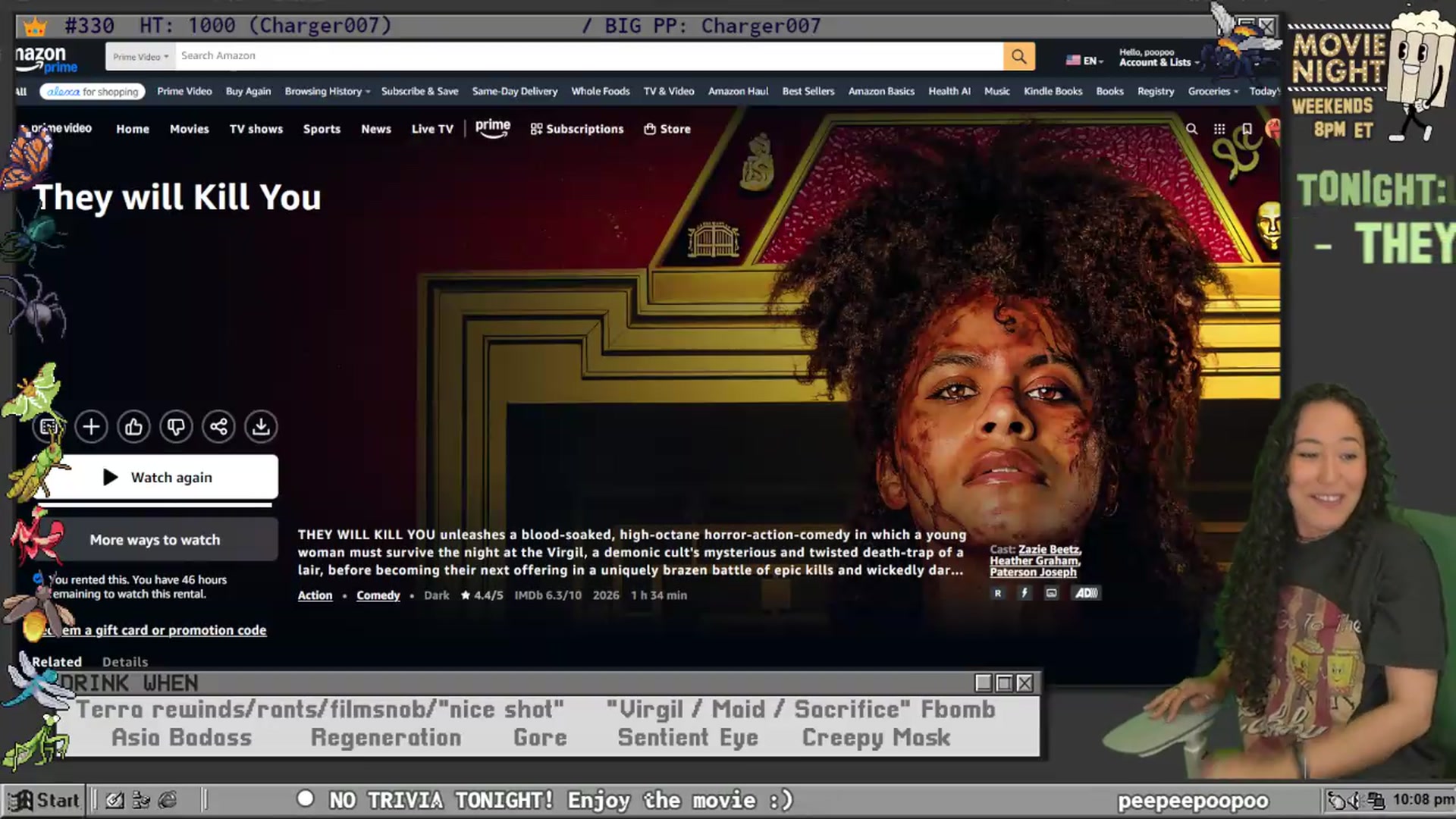The width and height of the screenshot is (1456, 819).
Task: Open the Prime Video link in Amazon nav
Action: [184, 91]
